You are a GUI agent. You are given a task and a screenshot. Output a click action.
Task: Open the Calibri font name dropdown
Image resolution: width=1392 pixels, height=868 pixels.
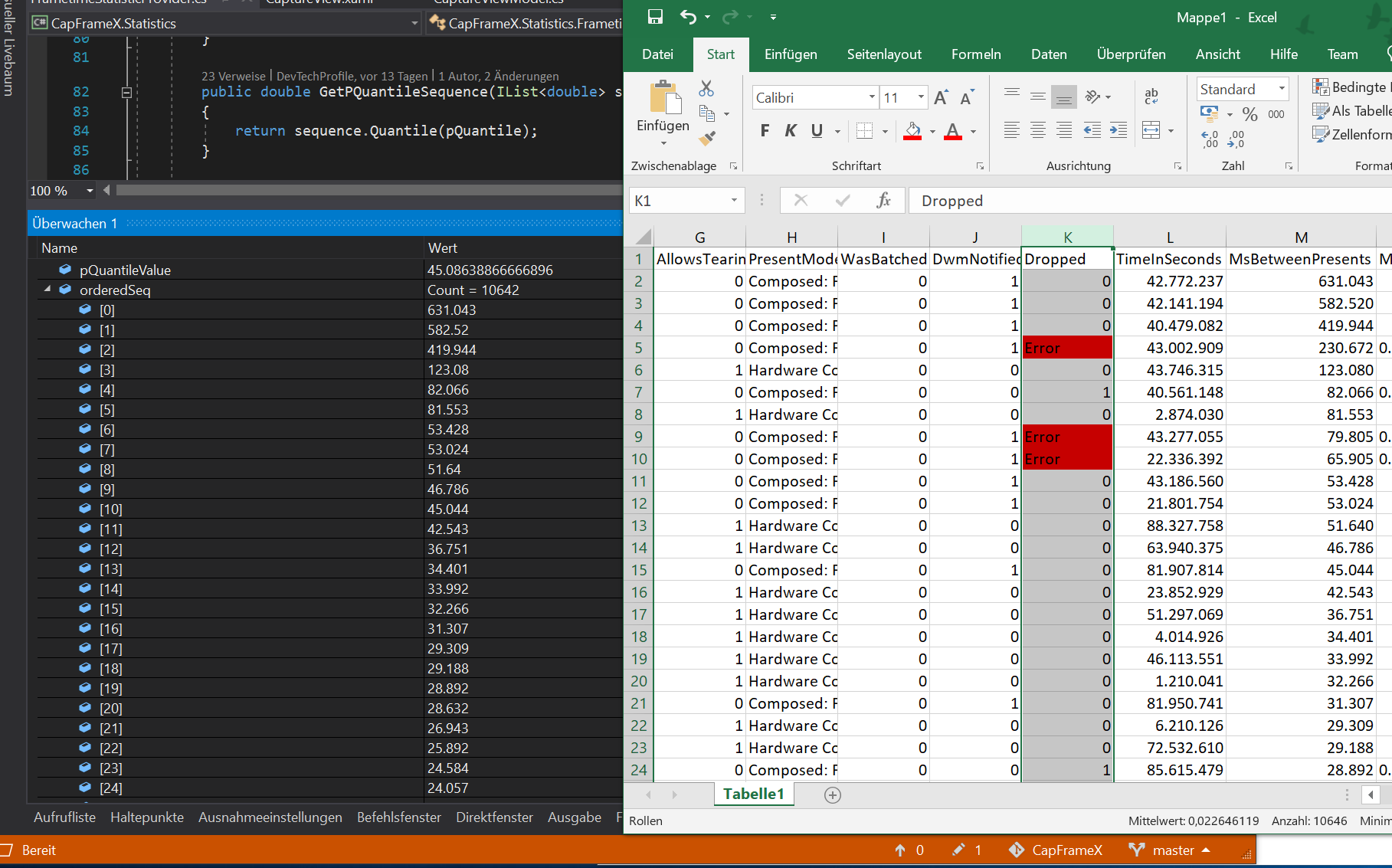tap(872, 97)
